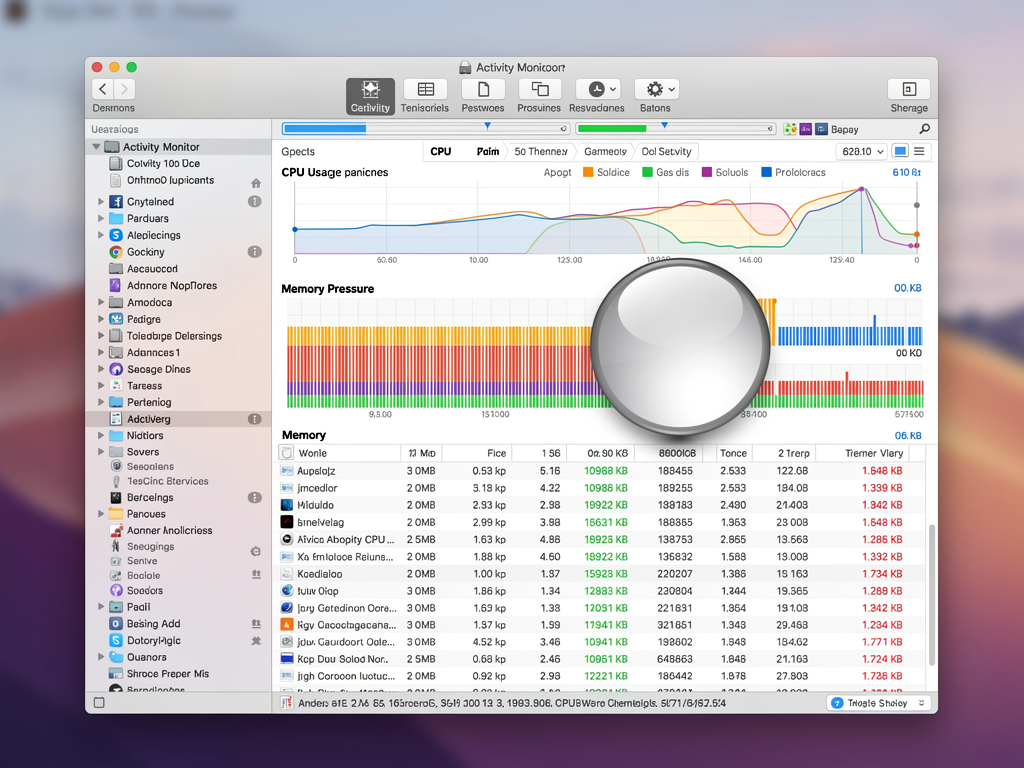Click home icon beside Onhtno0 lupicants
Screen dimensions: 1024x768
click(x=256, y=184)
